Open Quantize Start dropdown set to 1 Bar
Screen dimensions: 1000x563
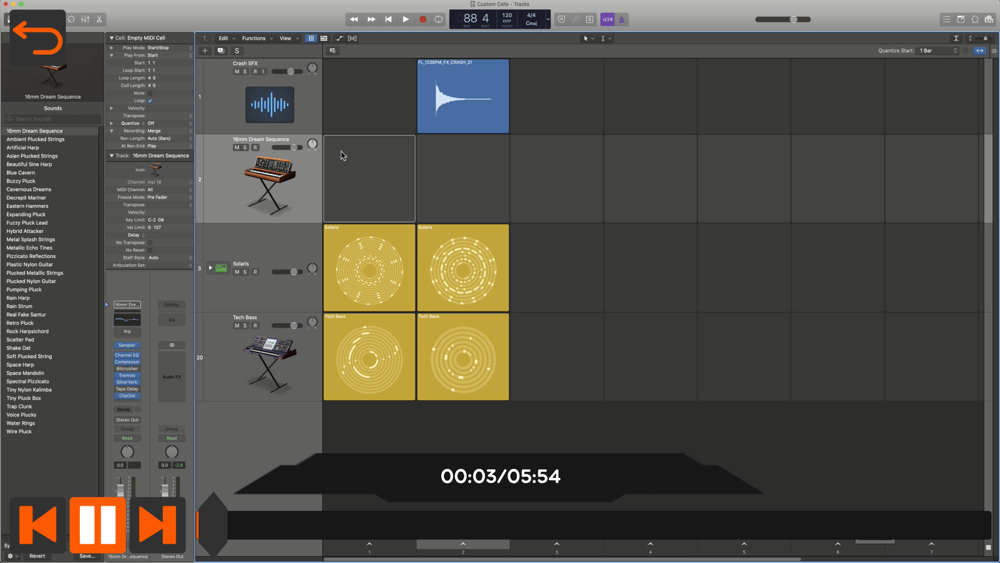(x=938, y=50)
